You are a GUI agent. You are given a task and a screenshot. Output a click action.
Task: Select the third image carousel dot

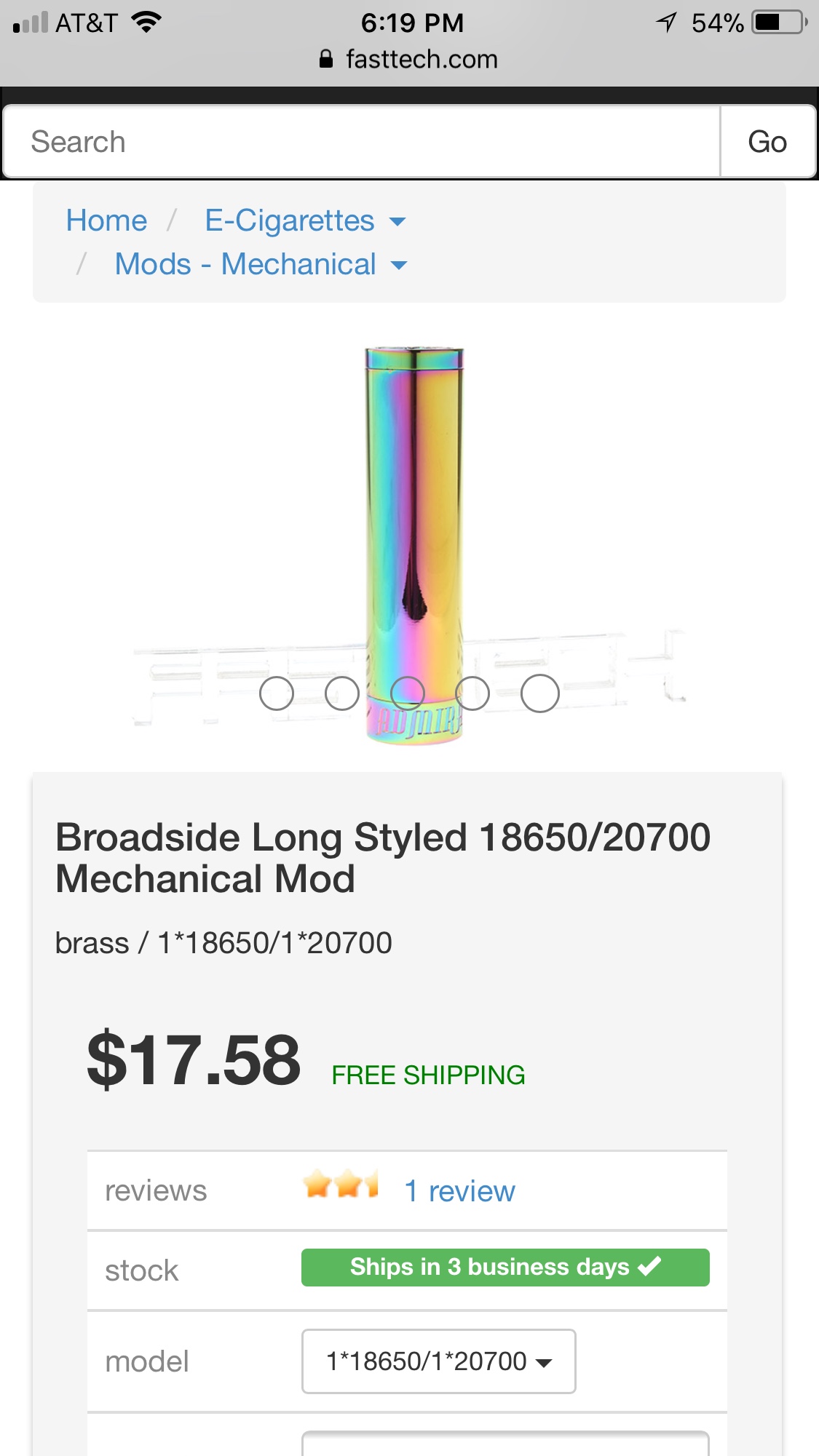408,693
